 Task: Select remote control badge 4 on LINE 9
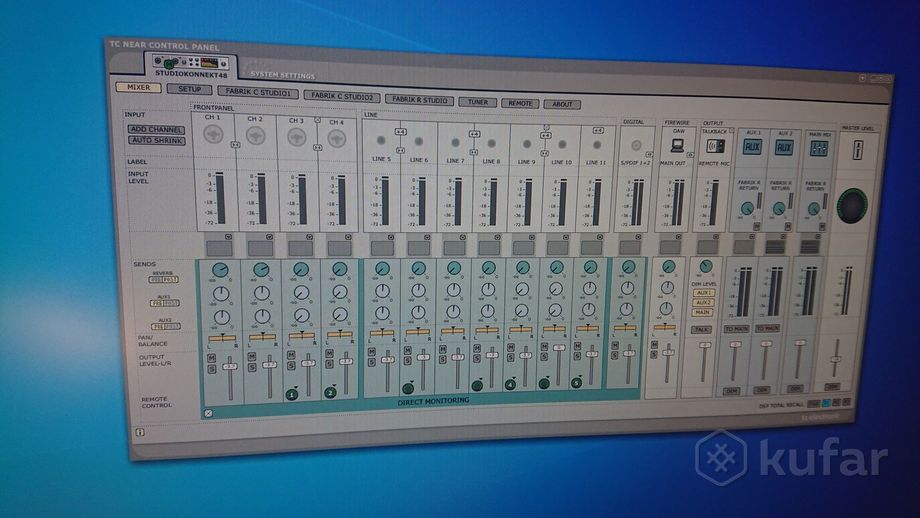510,385
